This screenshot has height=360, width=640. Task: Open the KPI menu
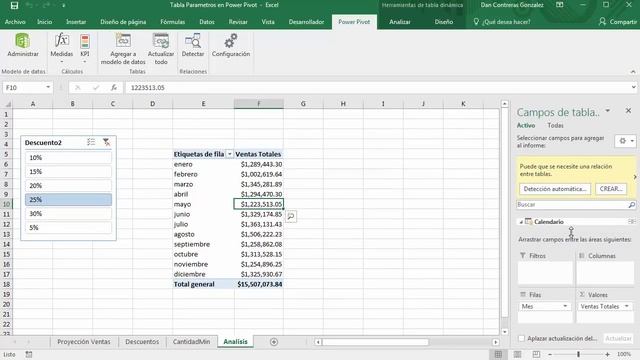tap(84, 47)
